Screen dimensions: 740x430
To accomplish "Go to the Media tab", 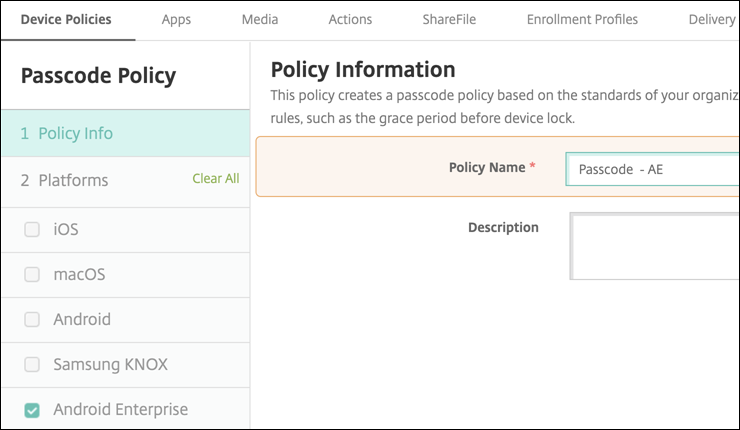I will pos(260,19).
